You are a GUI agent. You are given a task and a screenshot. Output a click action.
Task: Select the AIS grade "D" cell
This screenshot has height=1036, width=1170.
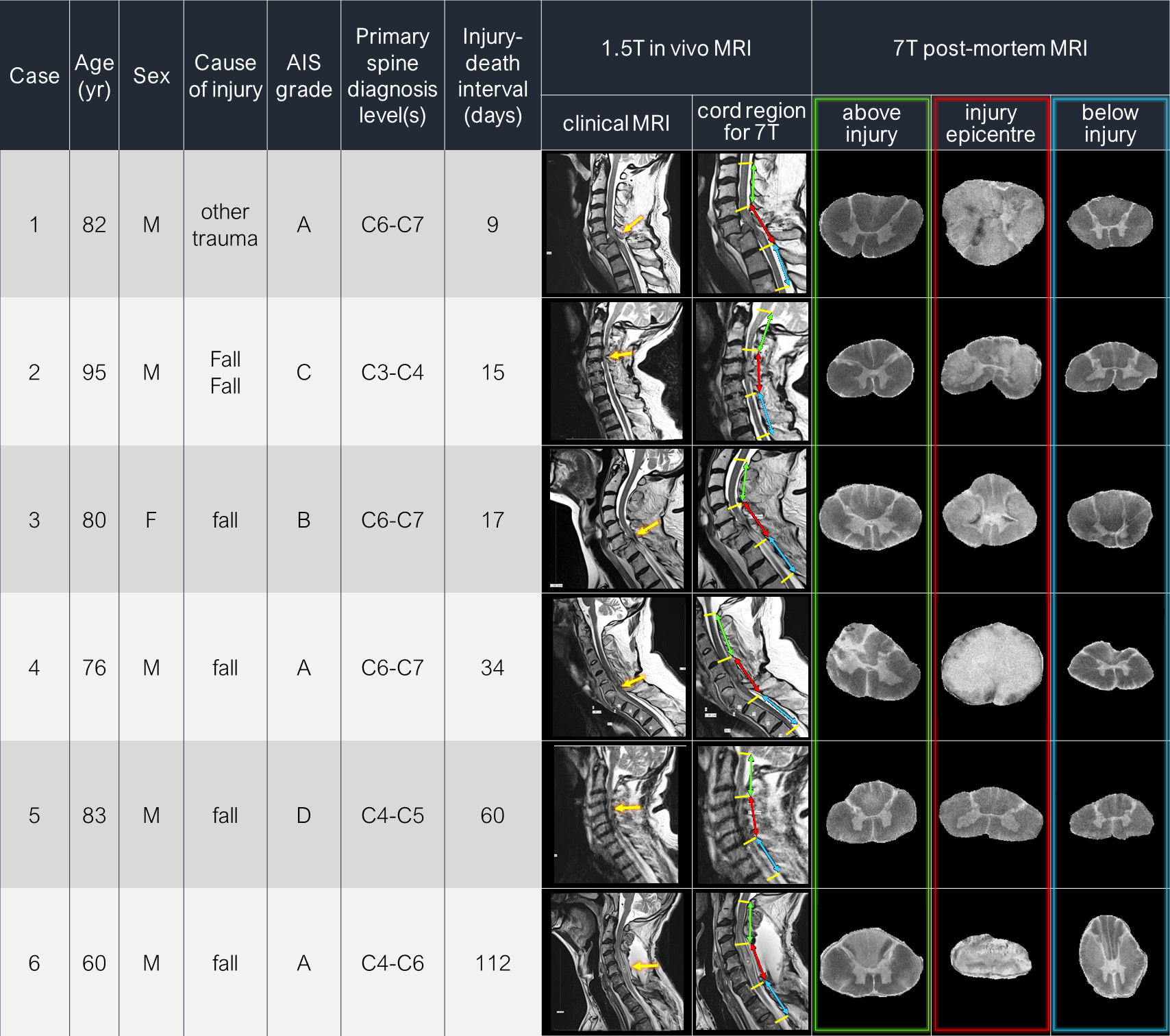coord(303,815)
